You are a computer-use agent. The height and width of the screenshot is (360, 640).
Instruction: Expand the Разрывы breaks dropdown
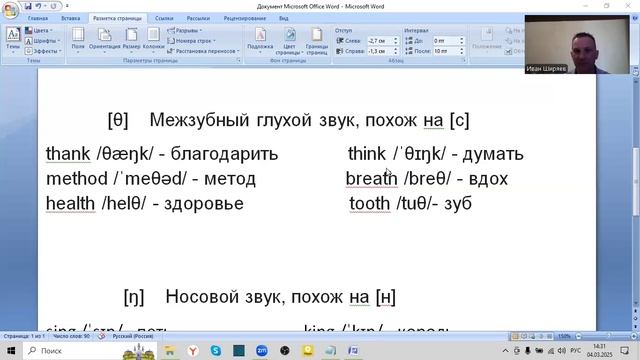click(x=184, y=31)
